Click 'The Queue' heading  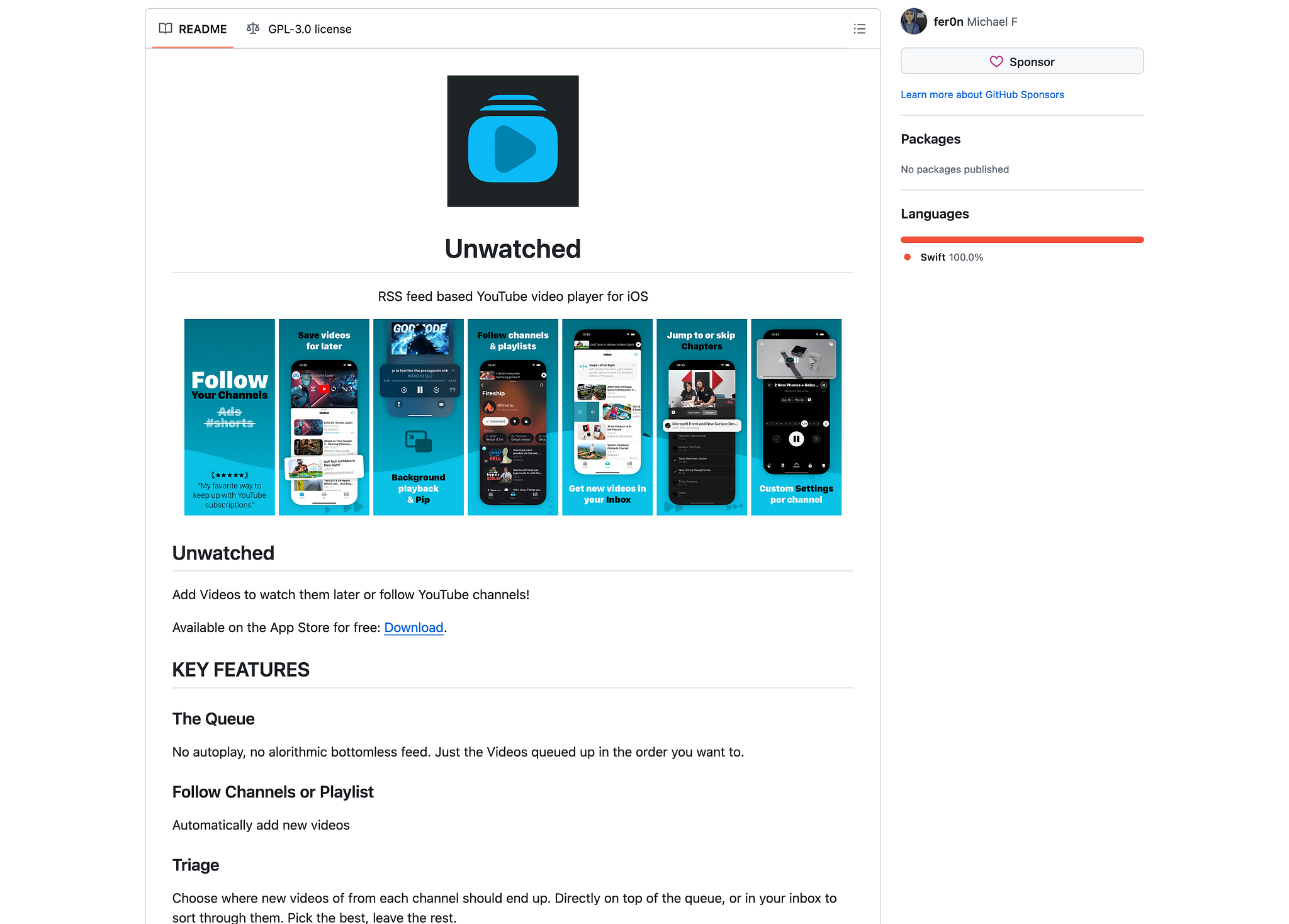click(213, 719)
